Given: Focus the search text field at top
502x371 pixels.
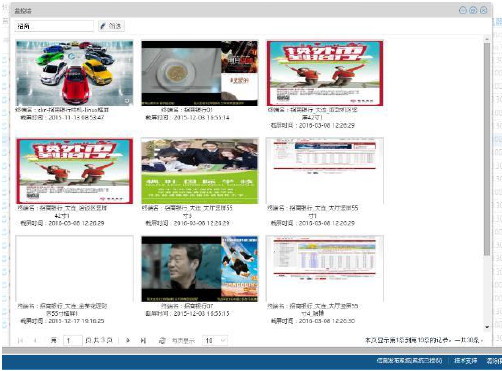Looking at the screenshot, I should pos(54,26).
